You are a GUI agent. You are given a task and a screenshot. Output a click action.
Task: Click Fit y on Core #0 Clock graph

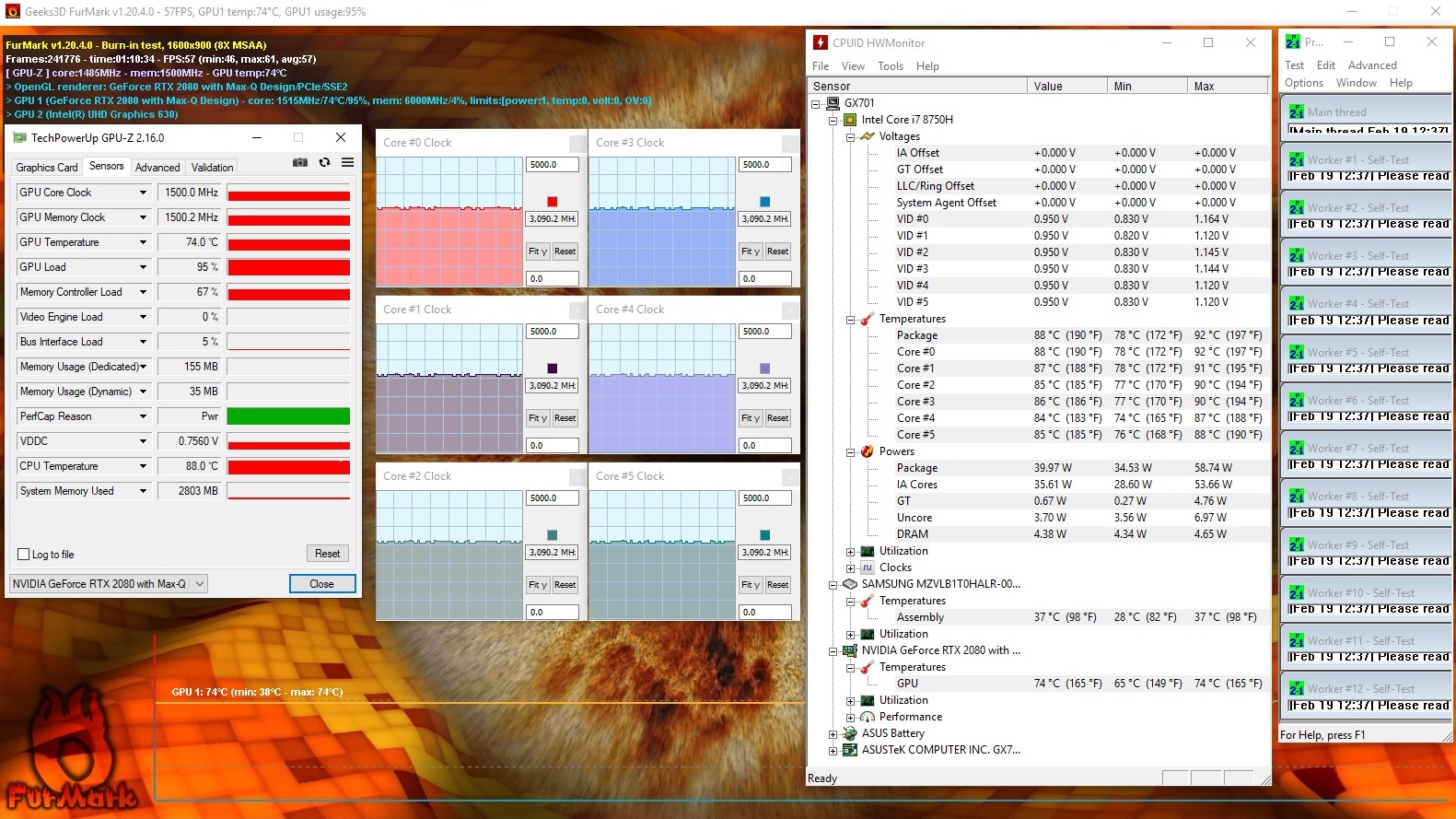538,252
